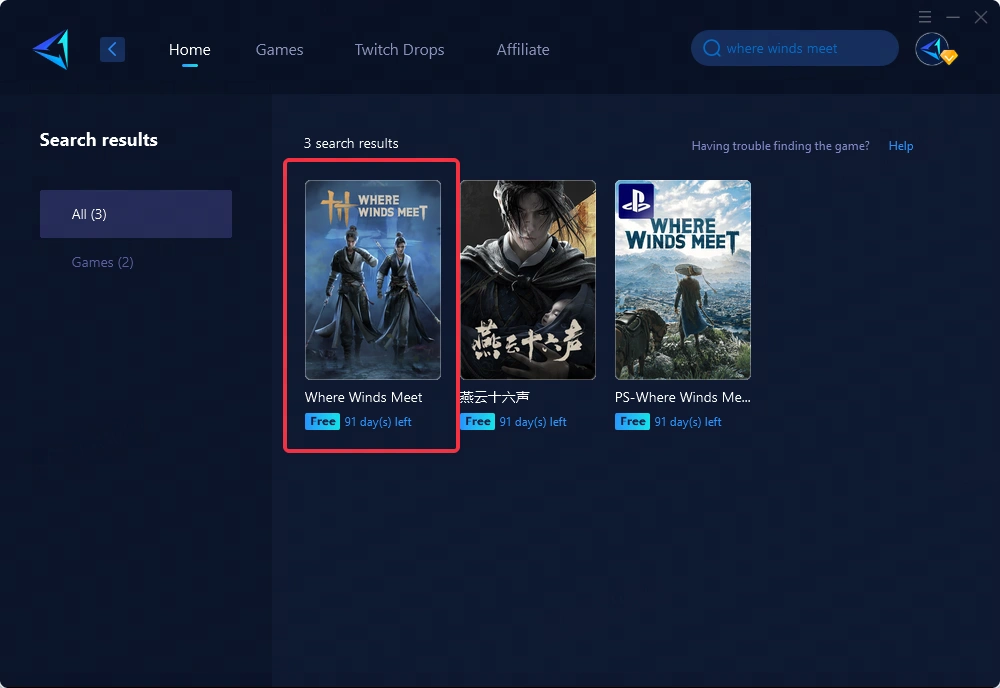
Task: Select the Where Winds Meet cover thumbnail
Action: tap(372, 280)
